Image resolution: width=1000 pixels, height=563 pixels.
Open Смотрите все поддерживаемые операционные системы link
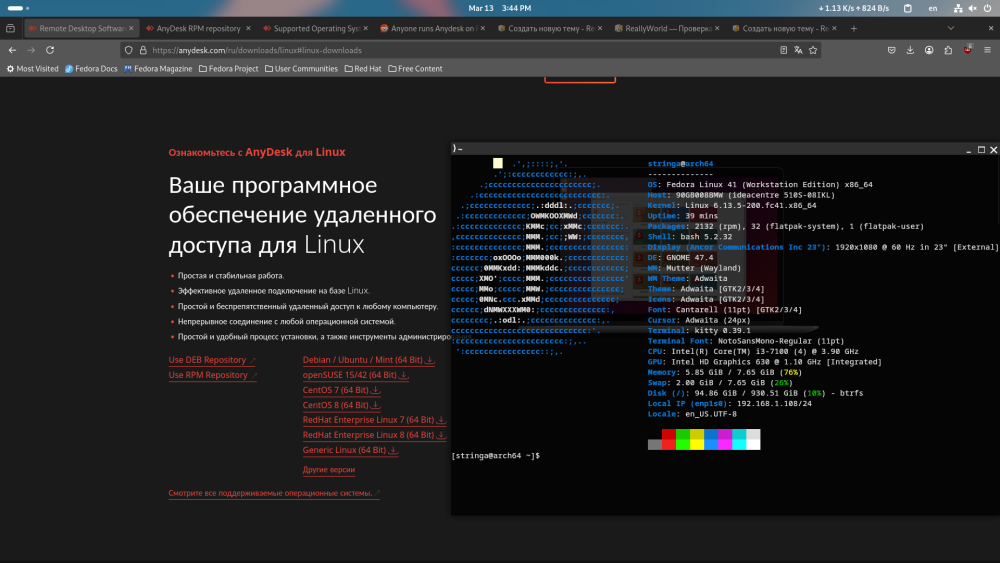274,494
